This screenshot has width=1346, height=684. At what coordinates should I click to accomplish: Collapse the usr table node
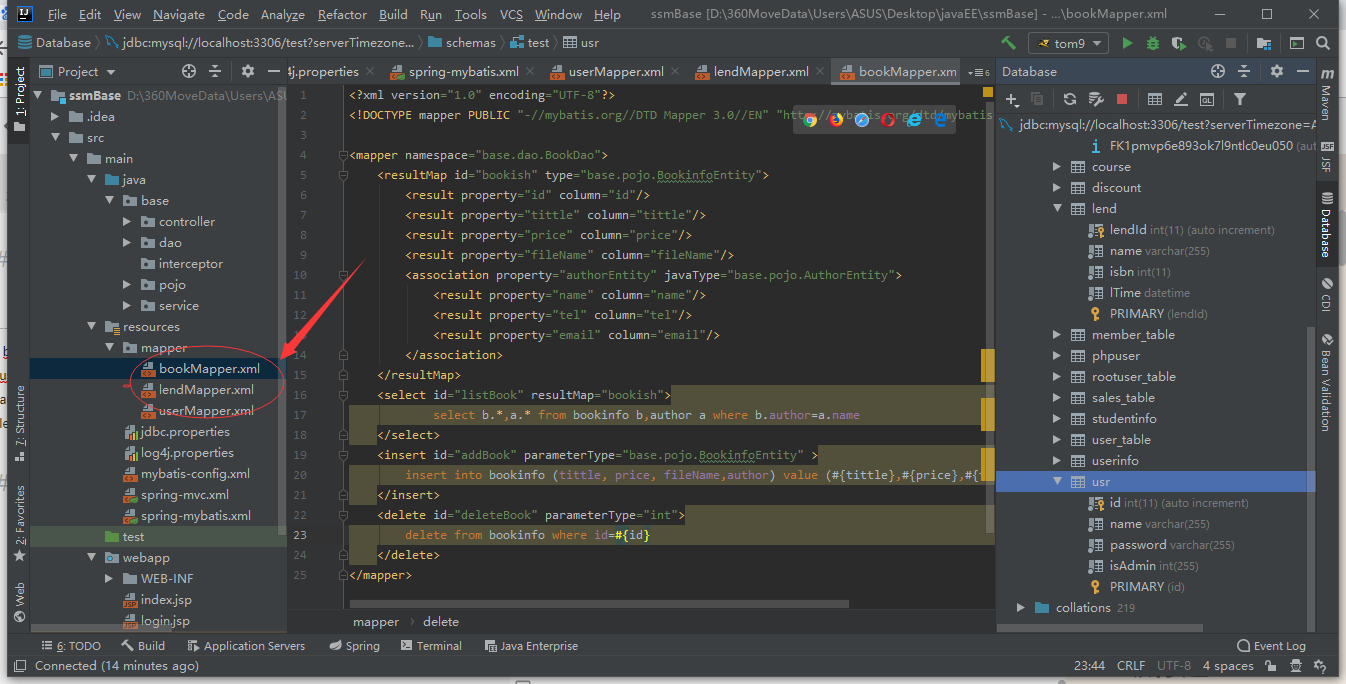pyautogui.click(x=1057, y=482)
